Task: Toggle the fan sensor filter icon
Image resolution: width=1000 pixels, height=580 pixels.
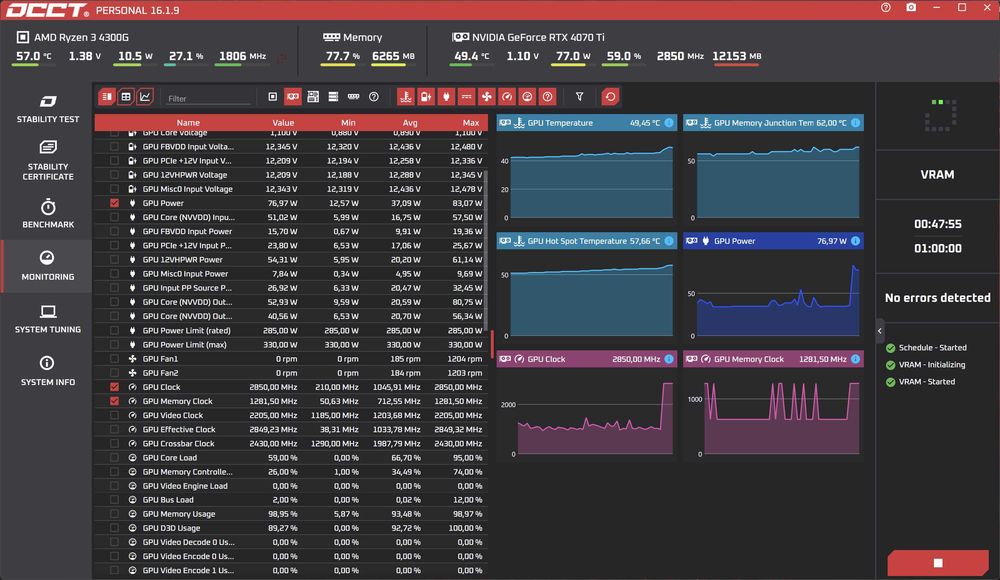Action: coord(487,97)
